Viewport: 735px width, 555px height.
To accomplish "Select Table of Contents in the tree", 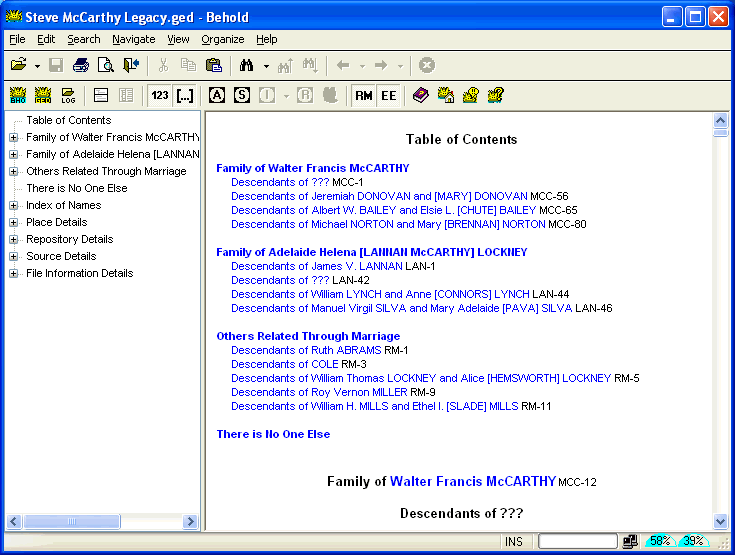I will click(69, 120).
